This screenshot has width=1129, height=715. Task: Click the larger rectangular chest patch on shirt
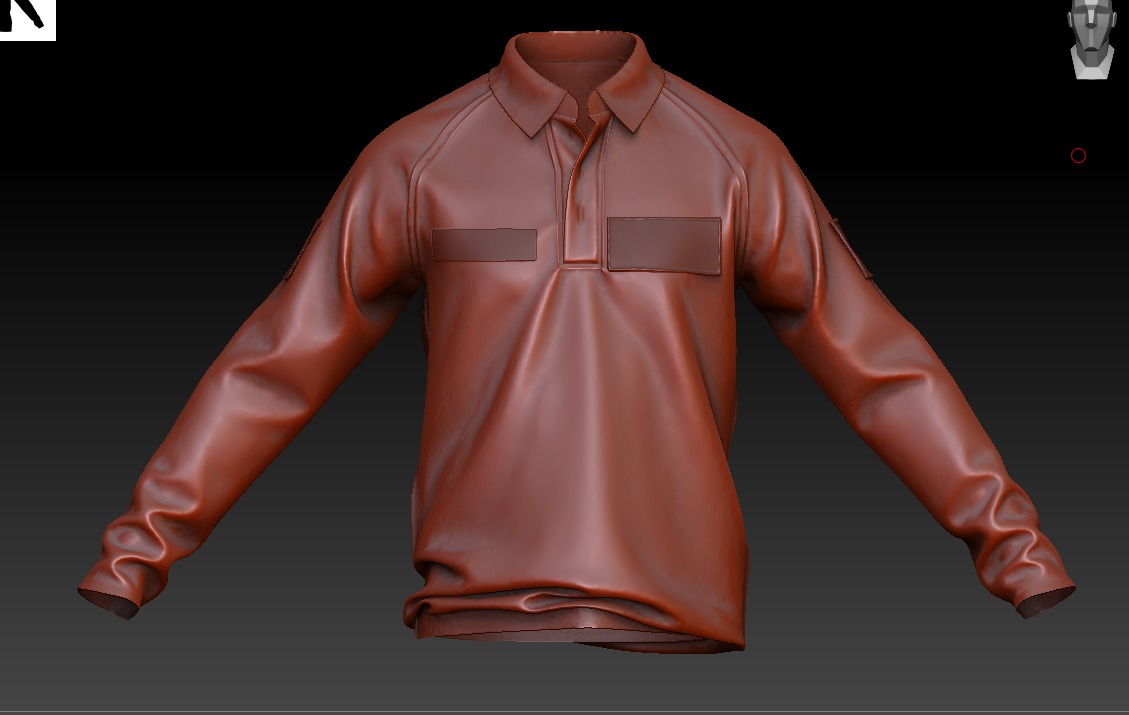point(664,245)
